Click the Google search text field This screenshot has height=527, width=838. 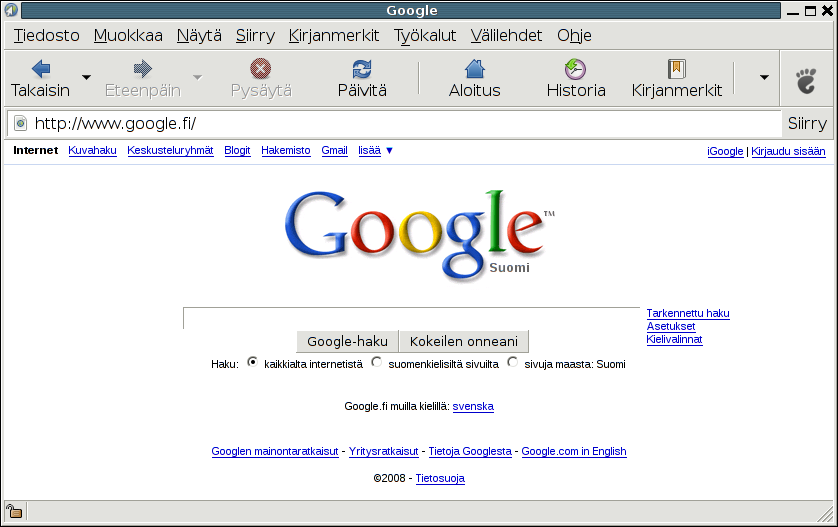click(410, 318)
